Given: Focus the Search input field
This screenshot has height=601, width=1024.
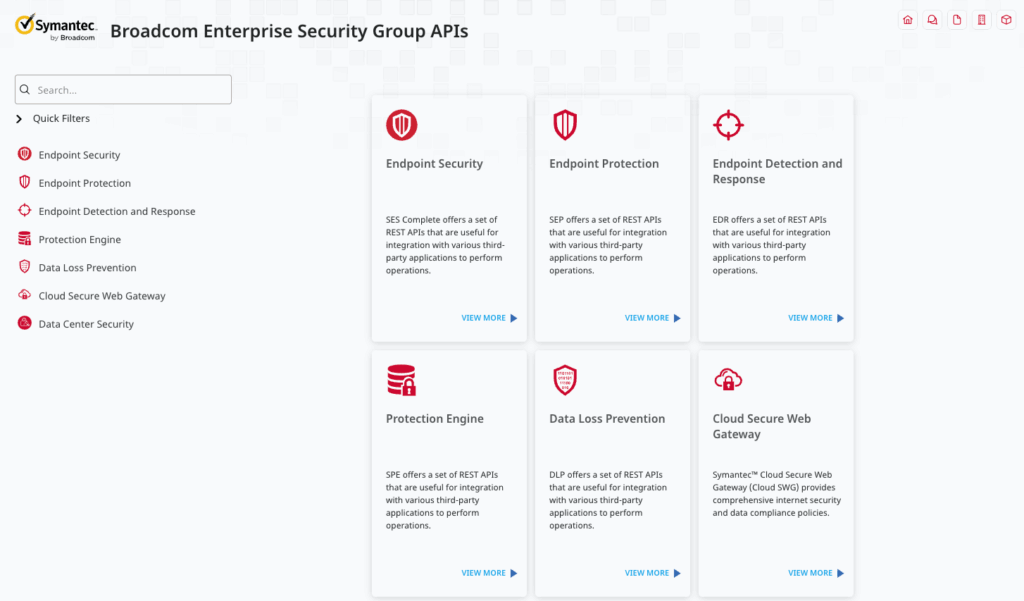Looking at the screenshot, I should pos(130,90).
